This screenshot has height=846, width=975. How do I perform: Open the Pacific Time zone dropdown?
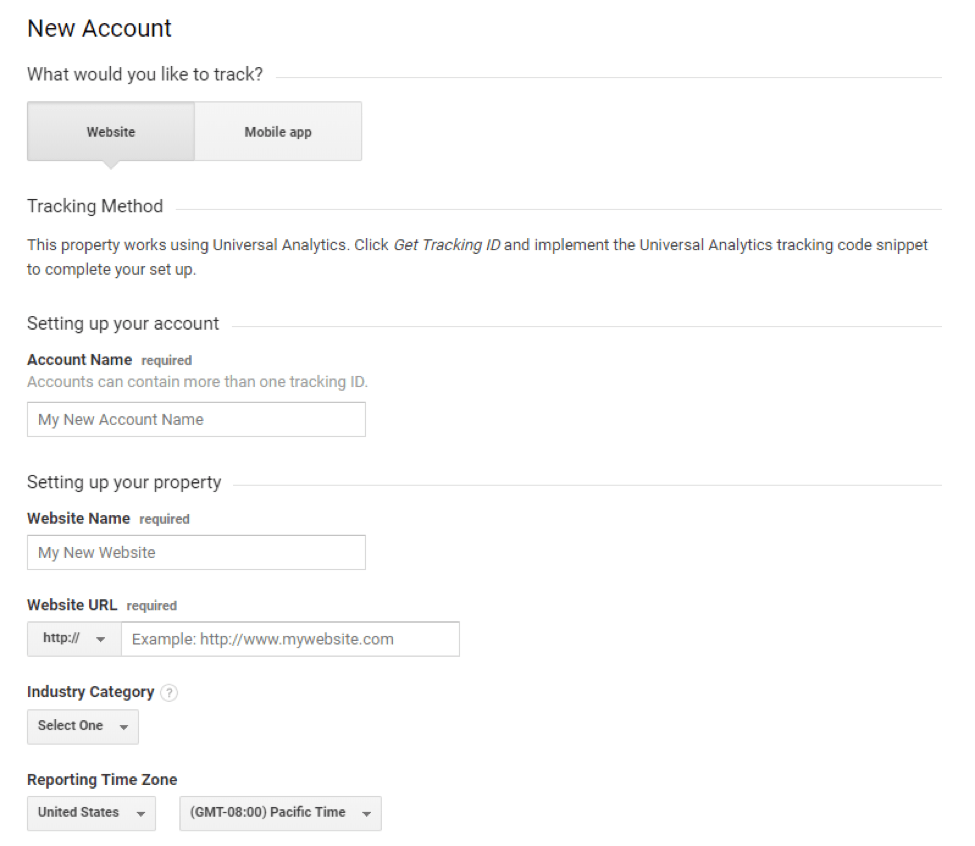280,813
